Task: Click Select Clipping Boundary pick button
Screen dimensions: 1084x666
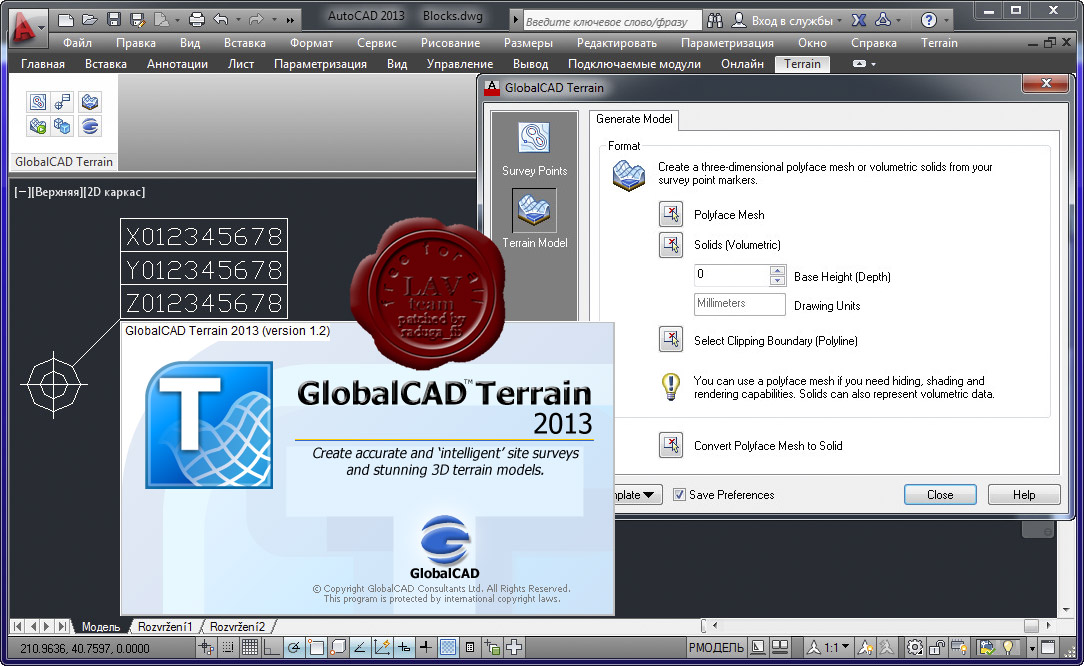Action: [671, 340]
